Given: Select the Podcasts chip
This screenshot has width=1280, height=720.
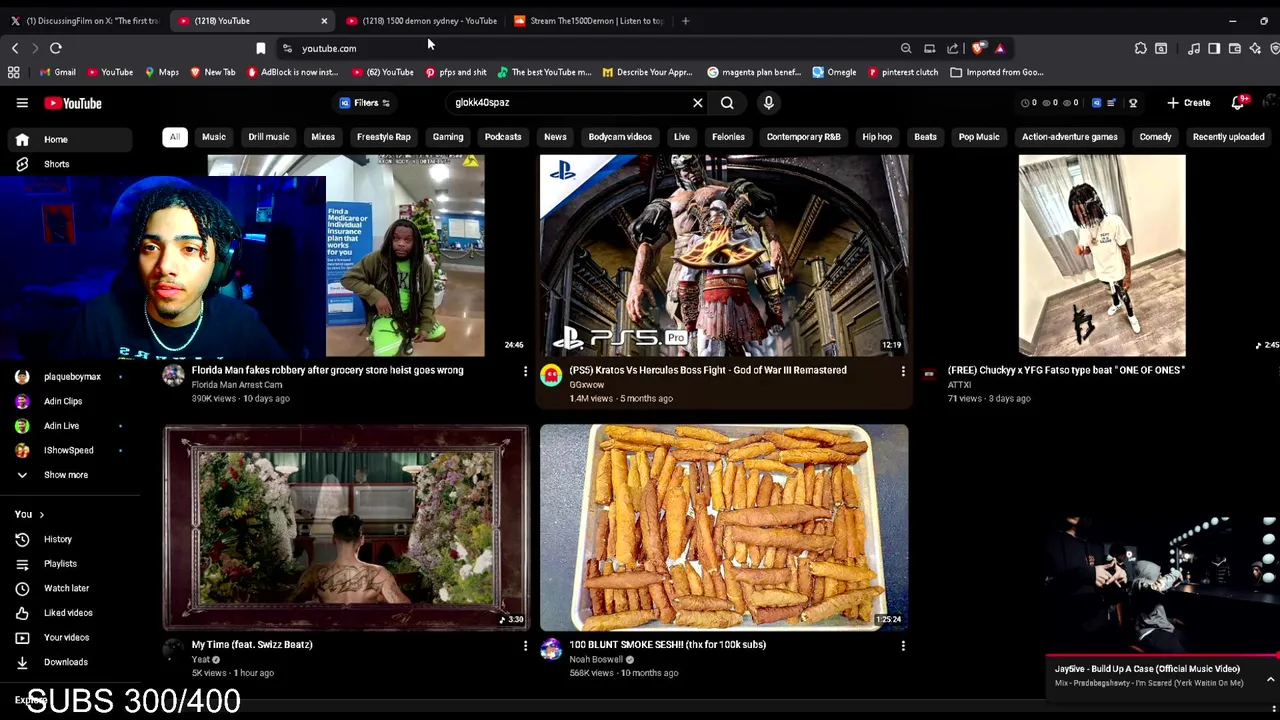Looking at the screenshot, I should [x=503, y=137].
